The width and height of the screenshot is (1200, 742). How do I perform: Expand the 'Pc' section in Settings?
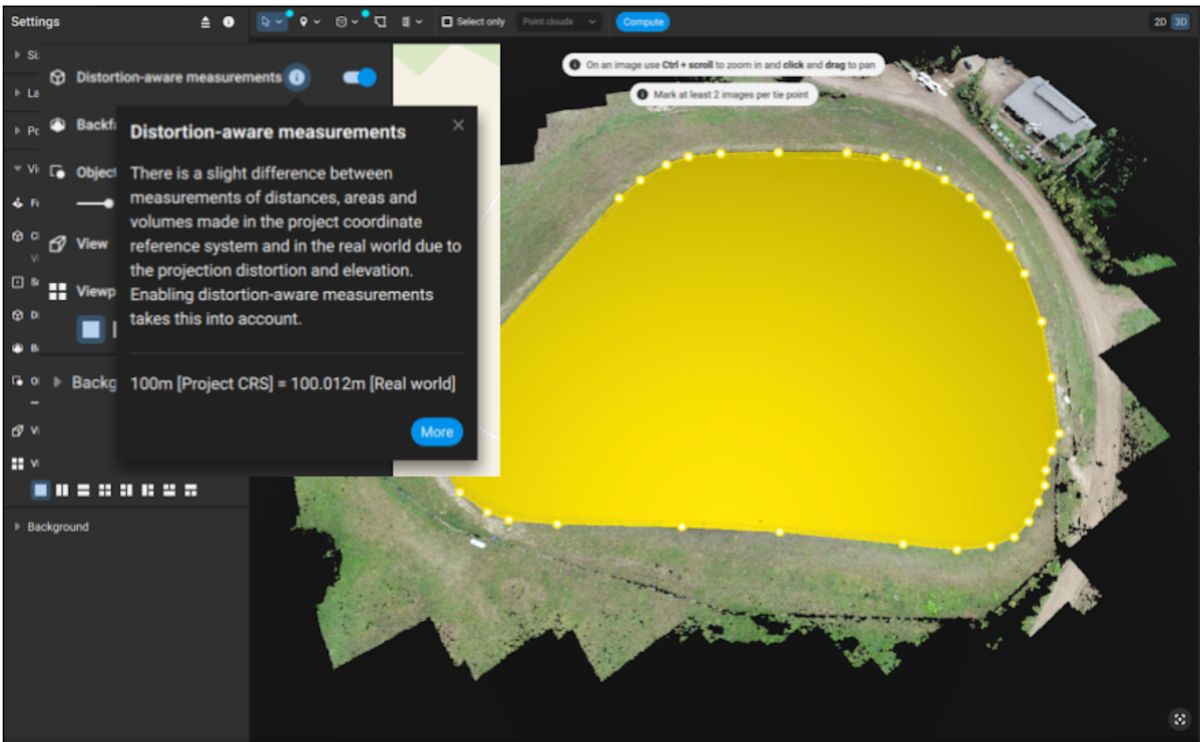tap(18, 131)
